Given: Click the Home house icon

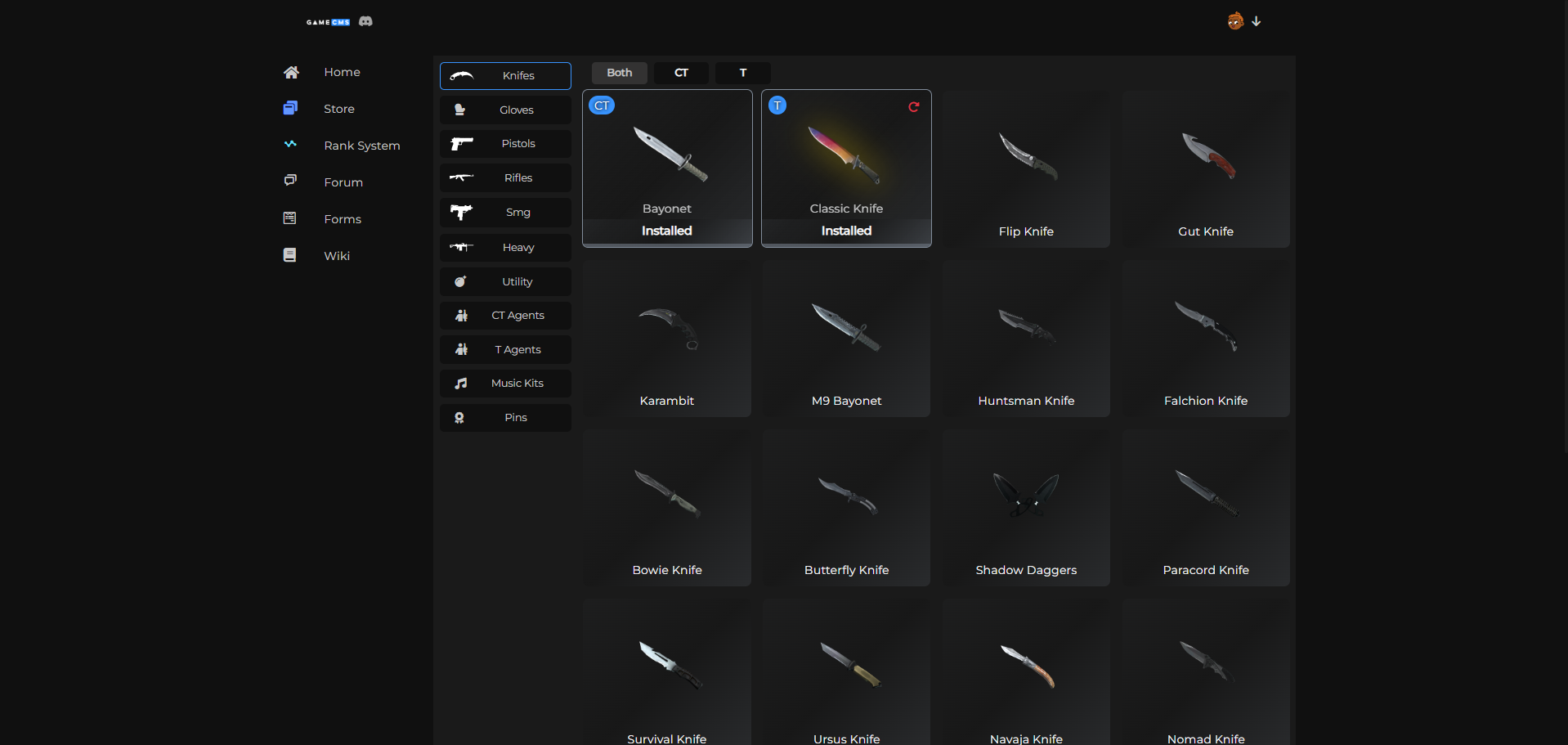Looking at the screenshot, I should tap(291, 72).
